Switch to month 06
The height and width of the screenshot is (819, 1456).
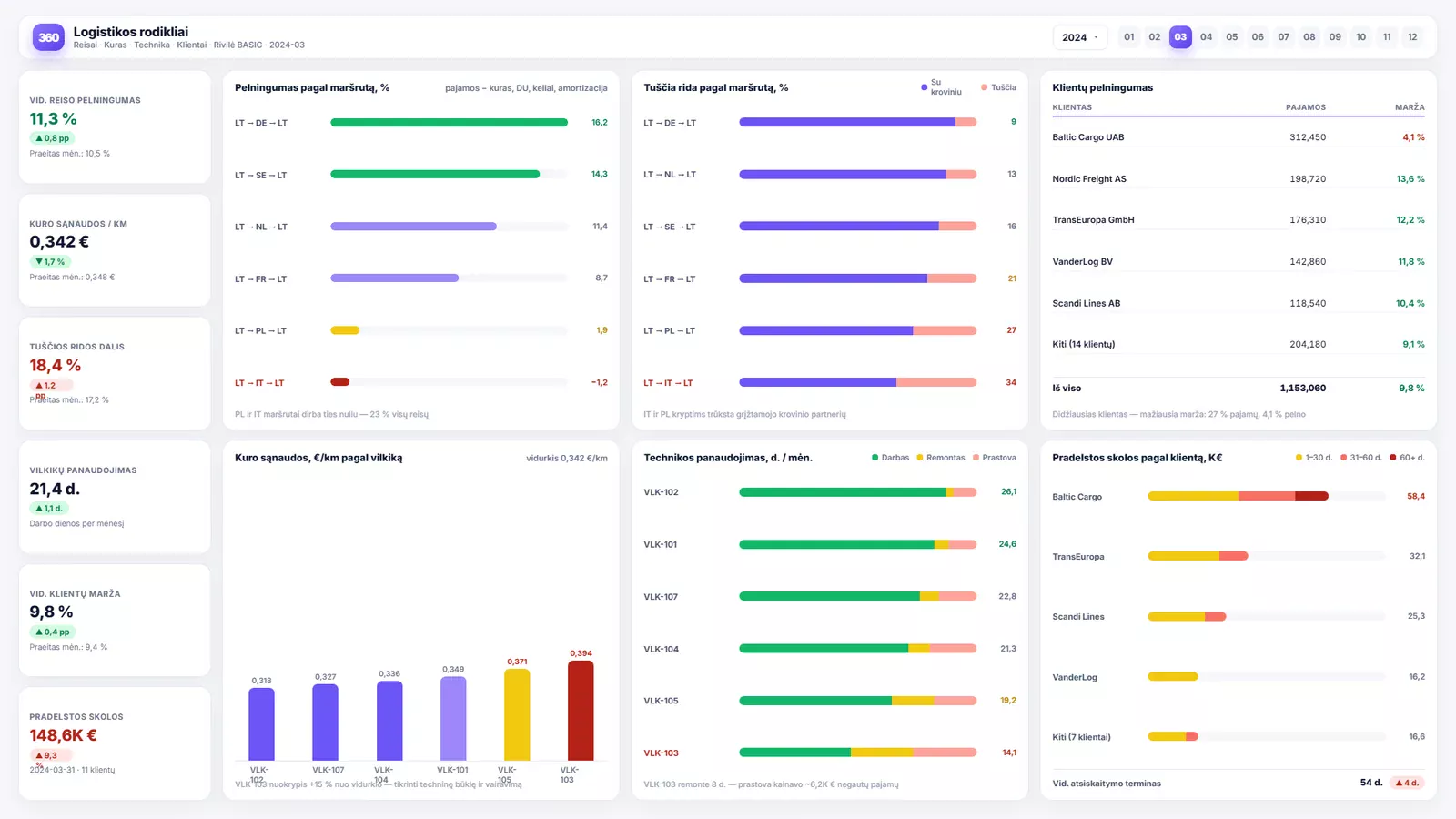[1258, 37]
